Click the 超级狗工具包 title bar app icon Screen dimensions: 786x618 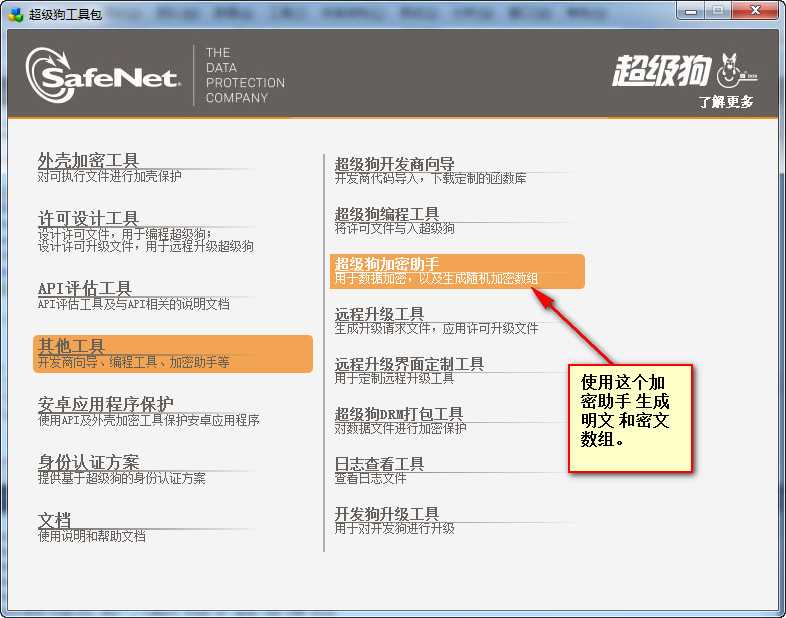pos(16,14)
